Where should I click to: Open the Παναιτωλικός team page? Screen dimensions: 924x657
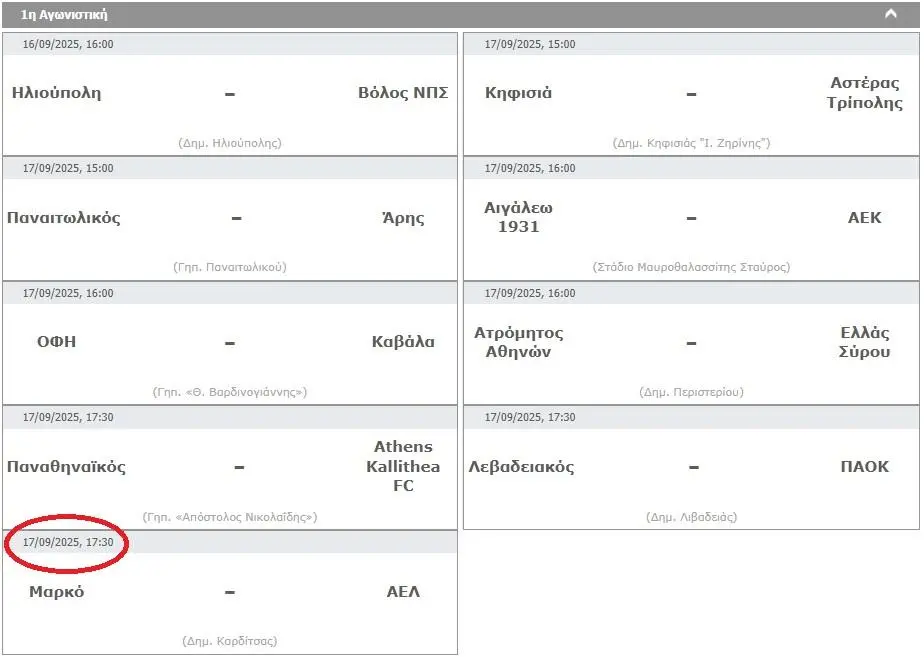pos(64,218)
